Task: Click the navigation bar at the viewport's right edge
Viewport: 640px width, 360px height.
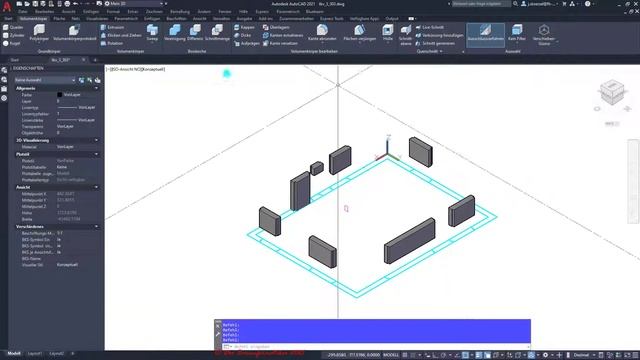Action: point(633,181)
